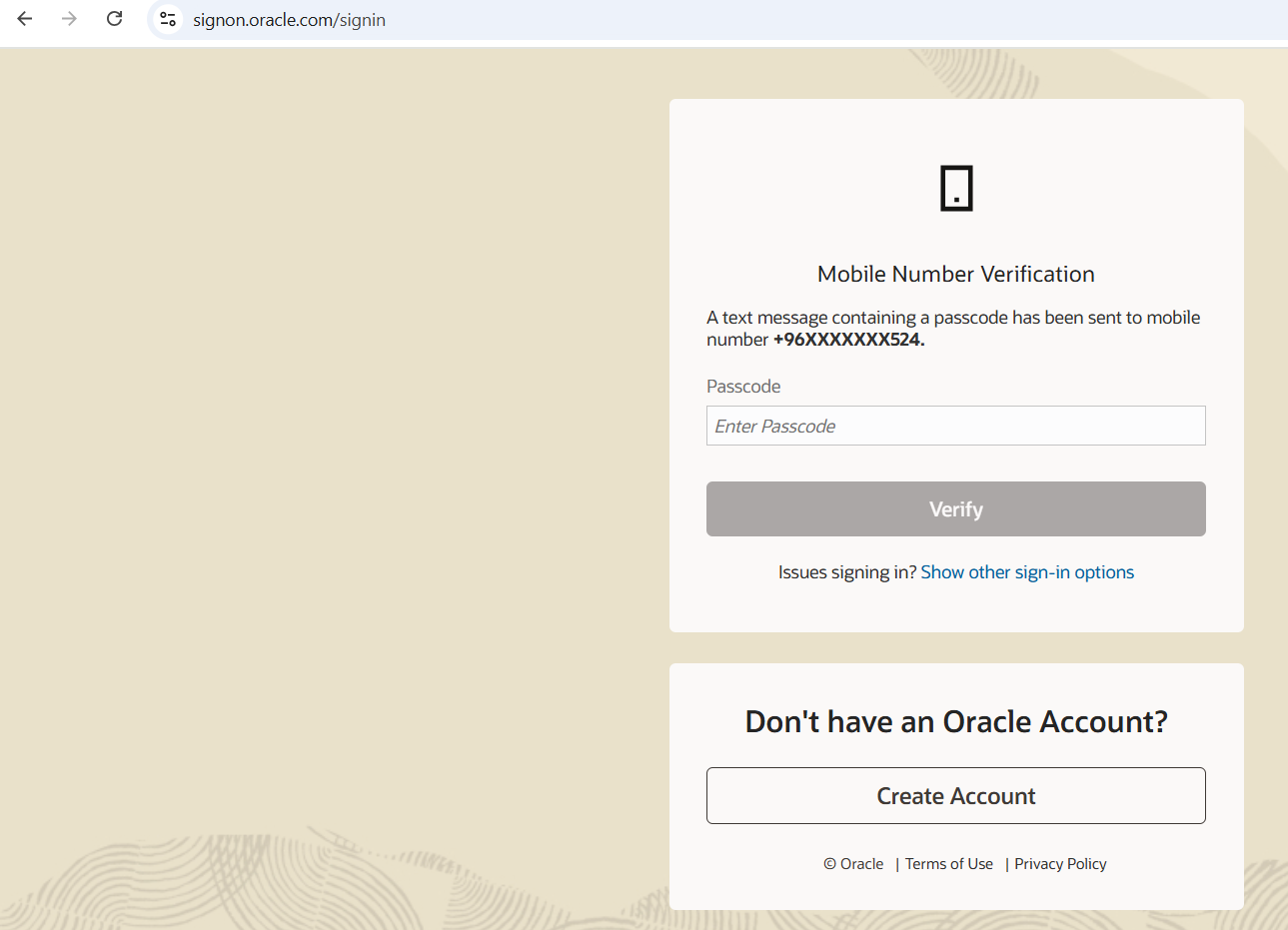
Task: Click the "Don't have an Oracle Account?" heading
Action: (x=956, y=721)
